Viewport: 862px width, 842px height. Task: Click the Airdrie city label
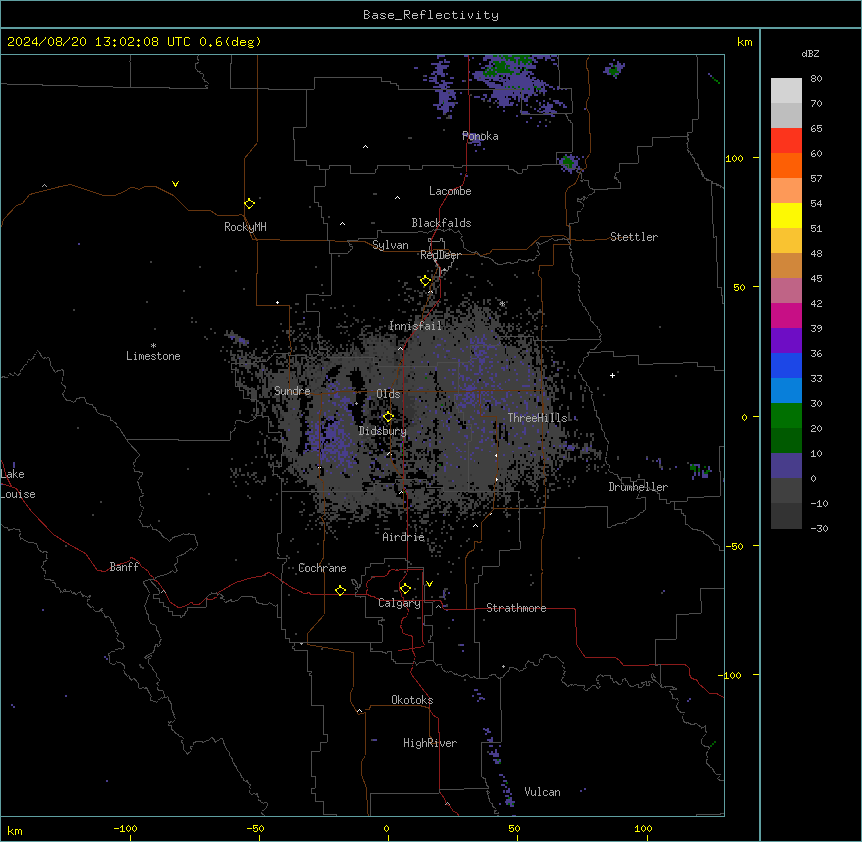click(403, 537)
